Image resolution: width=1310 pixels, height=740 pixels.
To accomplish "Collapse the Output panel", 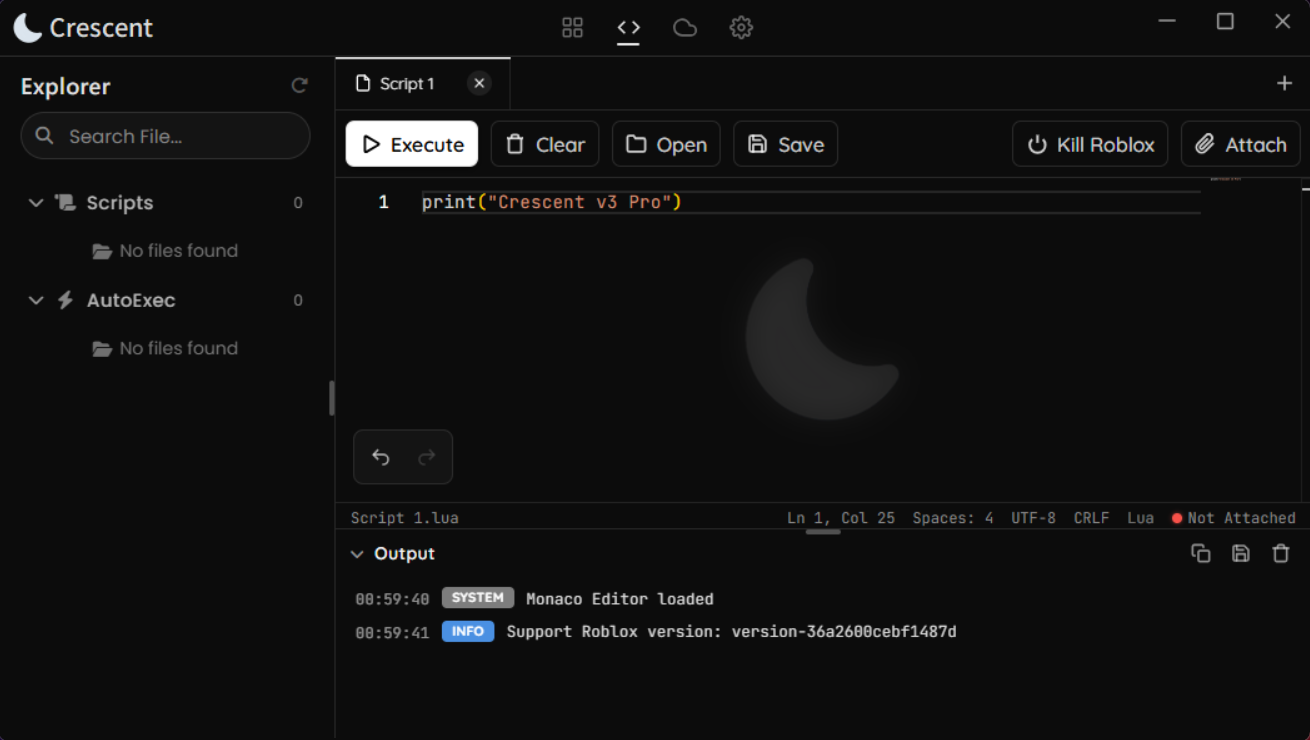I will tap(357, 554).
